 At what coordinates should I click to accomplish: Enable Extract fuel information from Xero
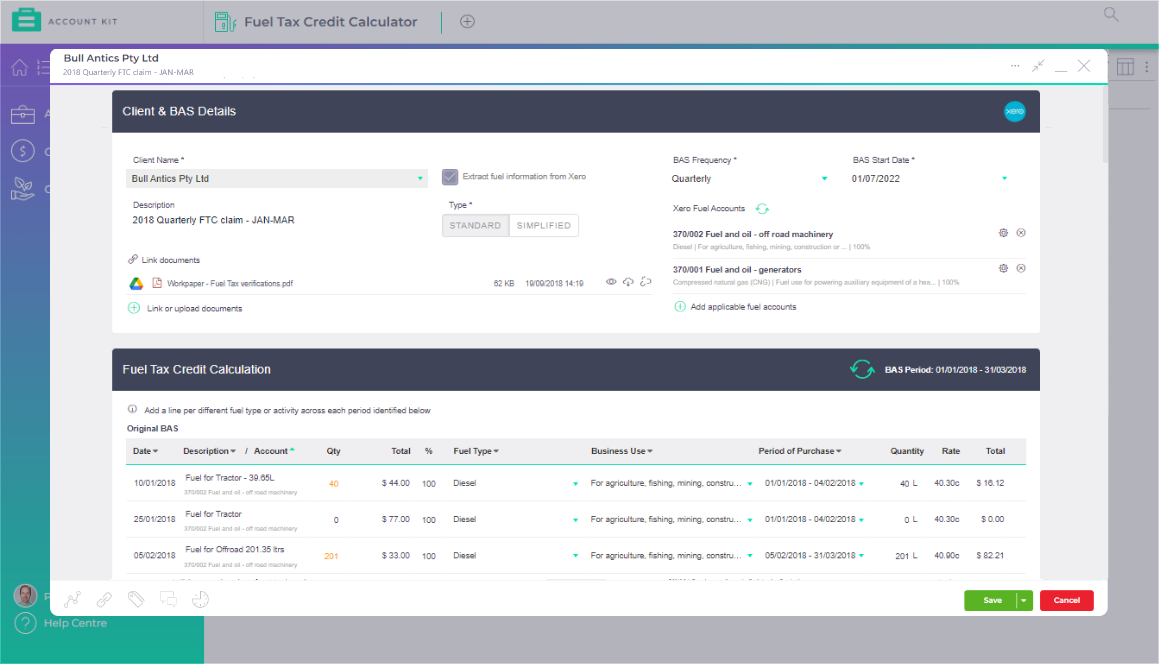coord(450,176)
